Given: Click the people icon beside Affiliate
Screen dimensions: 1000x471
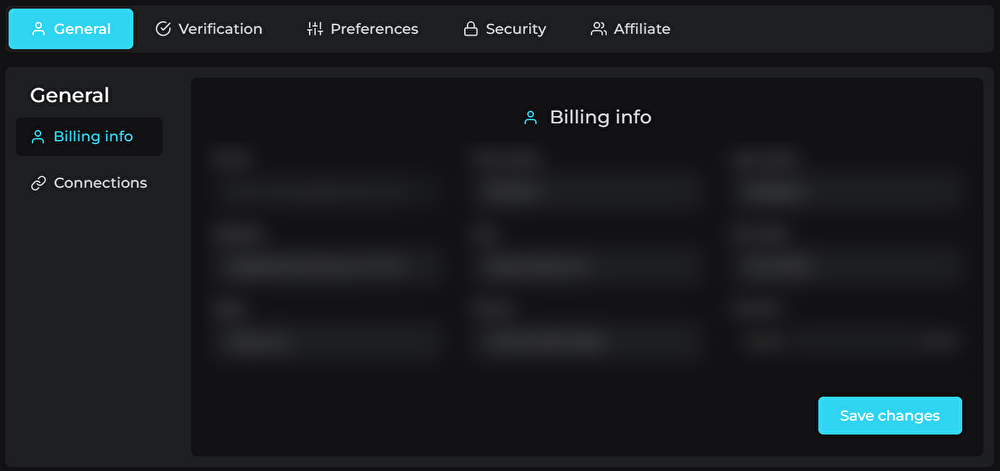Looking at the screenshot, I should [598, 29].
